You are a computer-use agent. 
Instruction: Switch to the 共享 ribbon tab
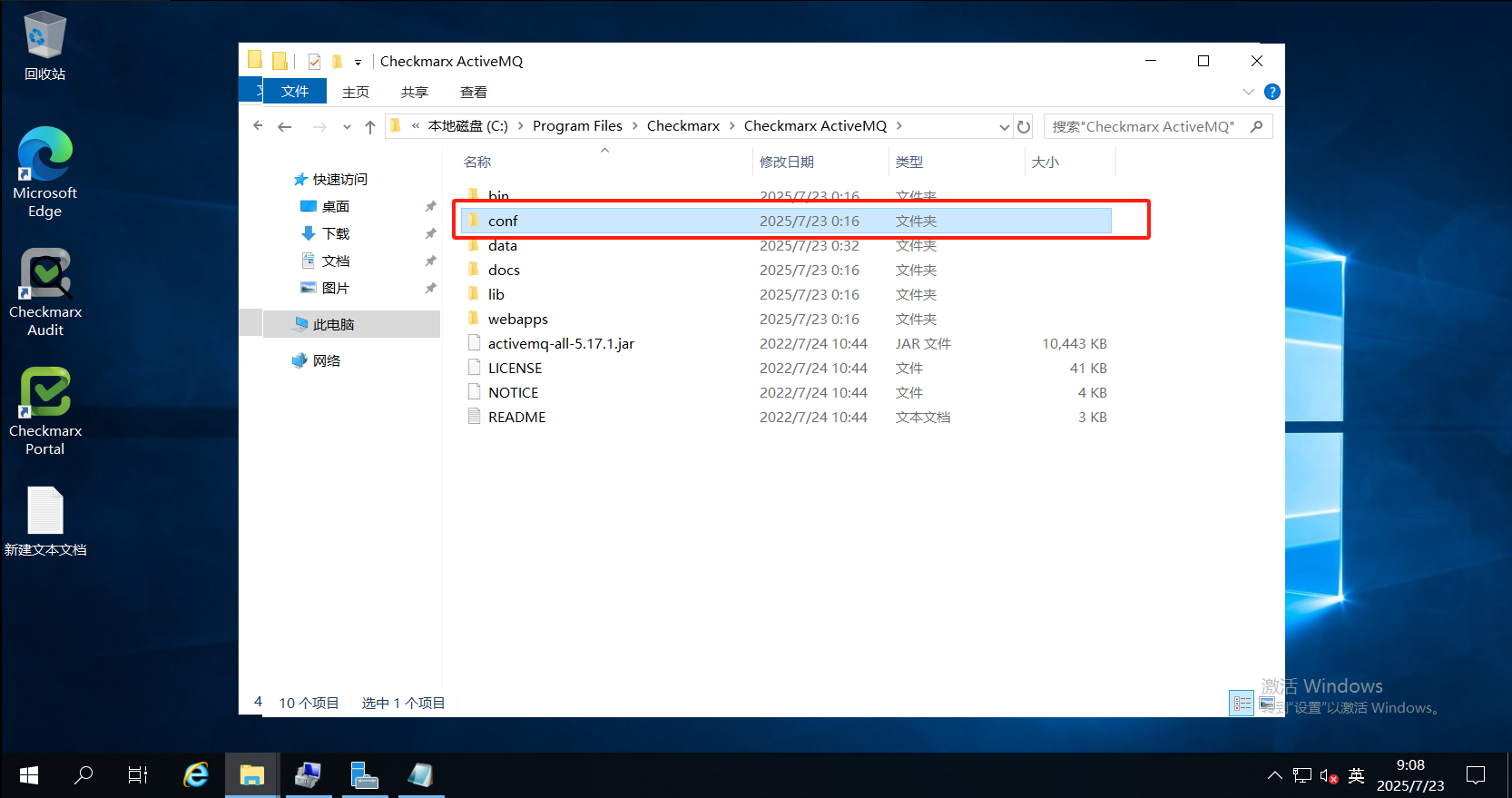coord(415,92)
